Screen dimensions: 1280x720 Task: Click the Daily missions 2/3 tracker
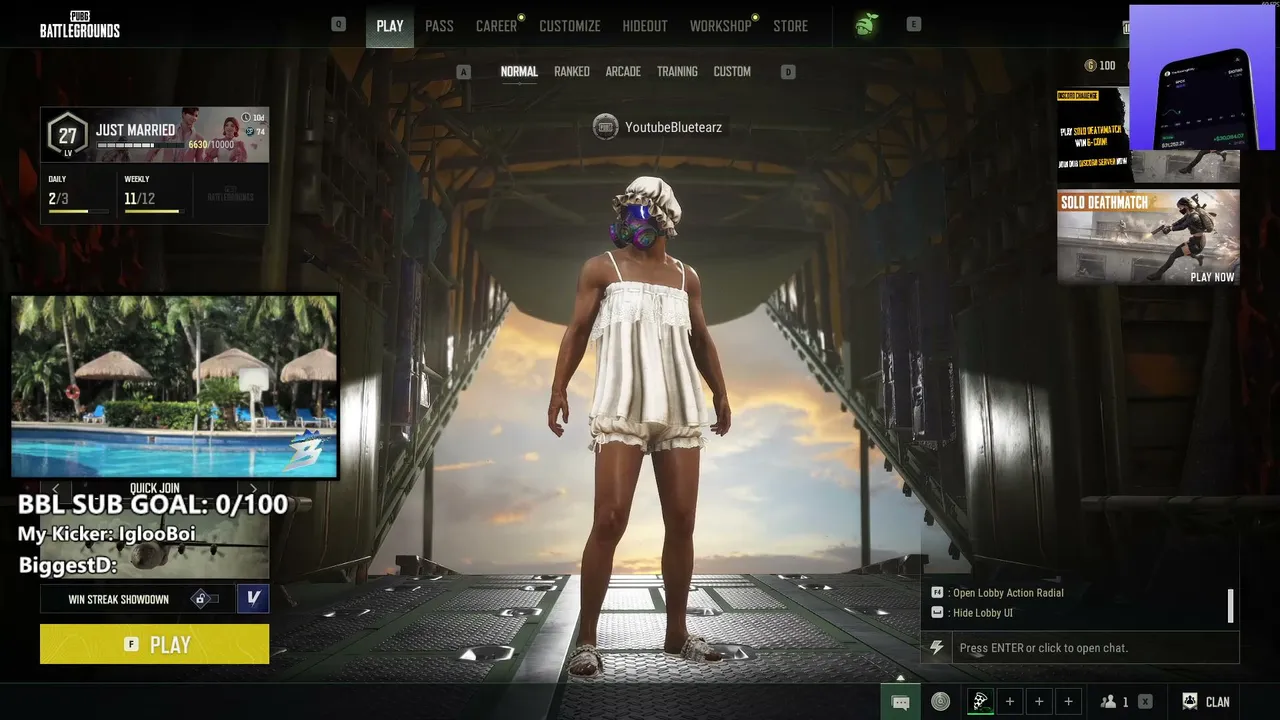[78, 194]
